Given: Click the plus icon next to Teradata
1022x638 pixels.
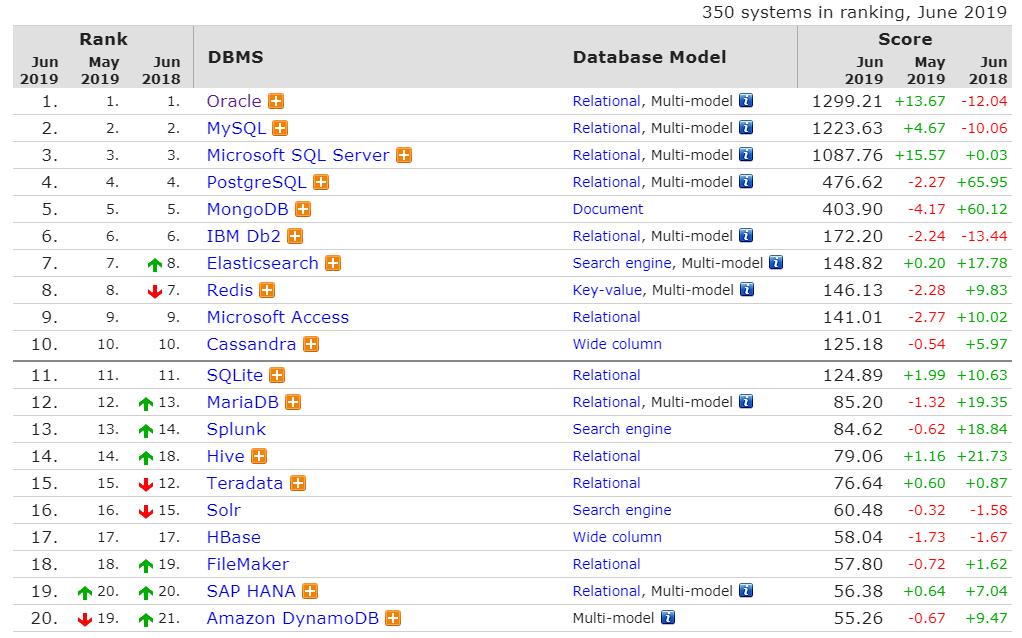Looking at the screenshot, I should [298, 483].
